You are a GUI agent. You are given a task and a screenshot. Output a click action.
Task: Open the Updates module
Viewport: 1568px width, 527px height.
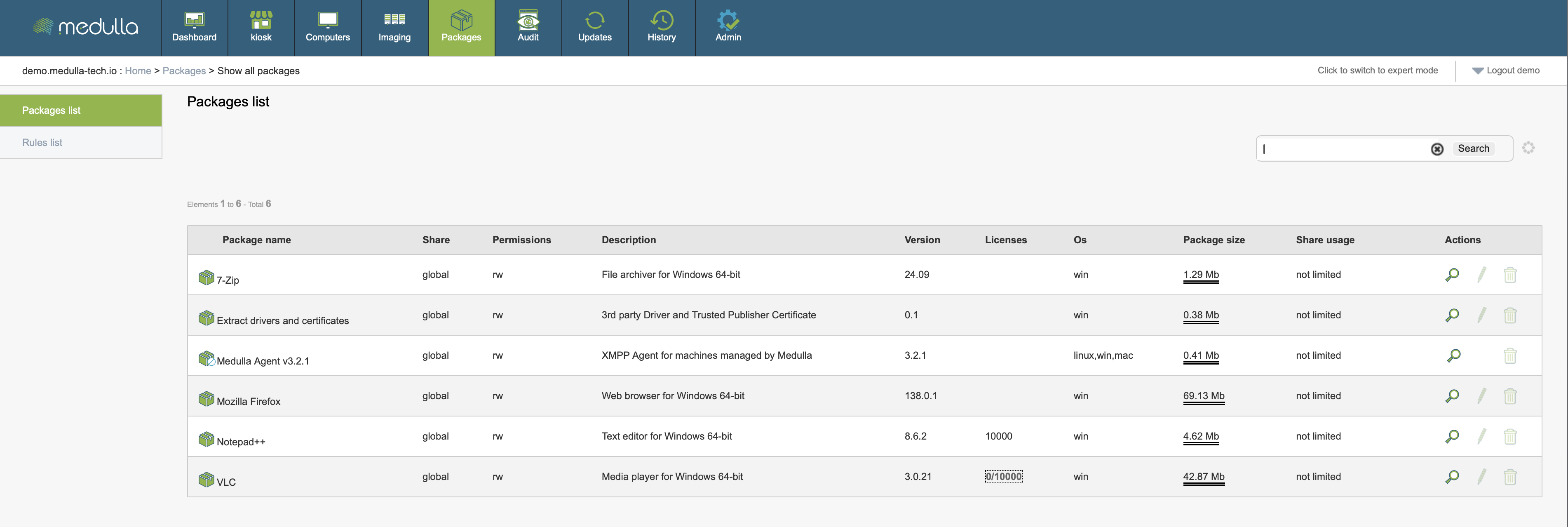click(594, 27)
